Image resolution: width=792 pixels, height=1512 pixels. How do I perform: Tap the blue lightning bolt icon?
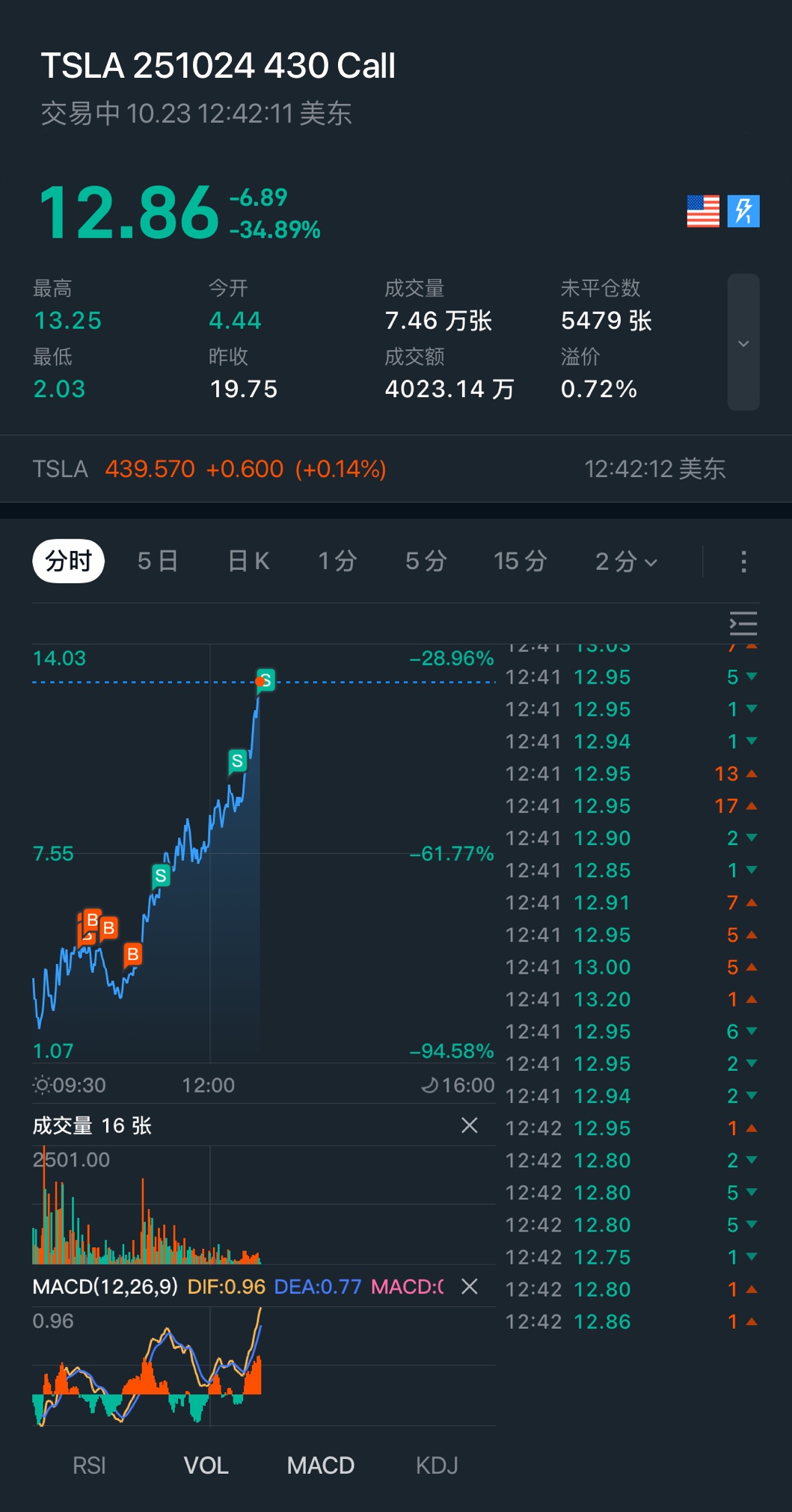pyautogui.click(x=743, y=211)
